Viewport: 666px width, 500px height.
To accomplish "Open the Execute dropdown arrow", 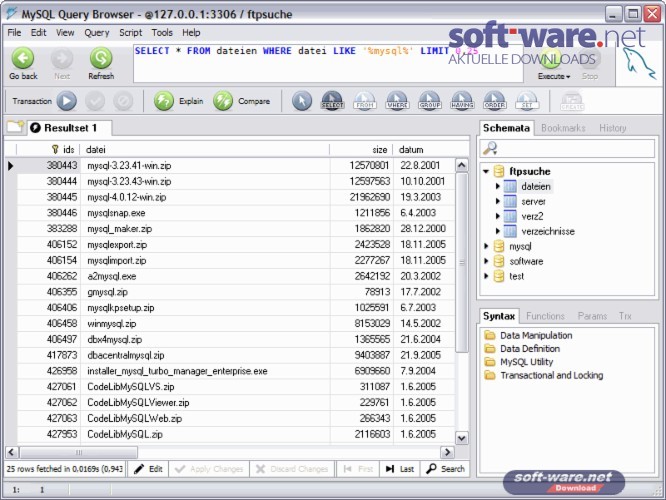I will coord(568,77).
